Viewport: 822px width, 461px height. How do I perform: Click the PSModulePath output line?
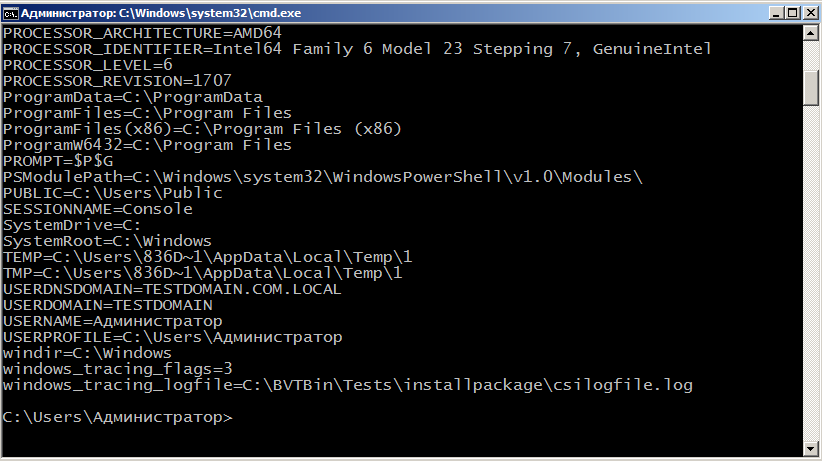pyautogui.click(x=322, y=177)
